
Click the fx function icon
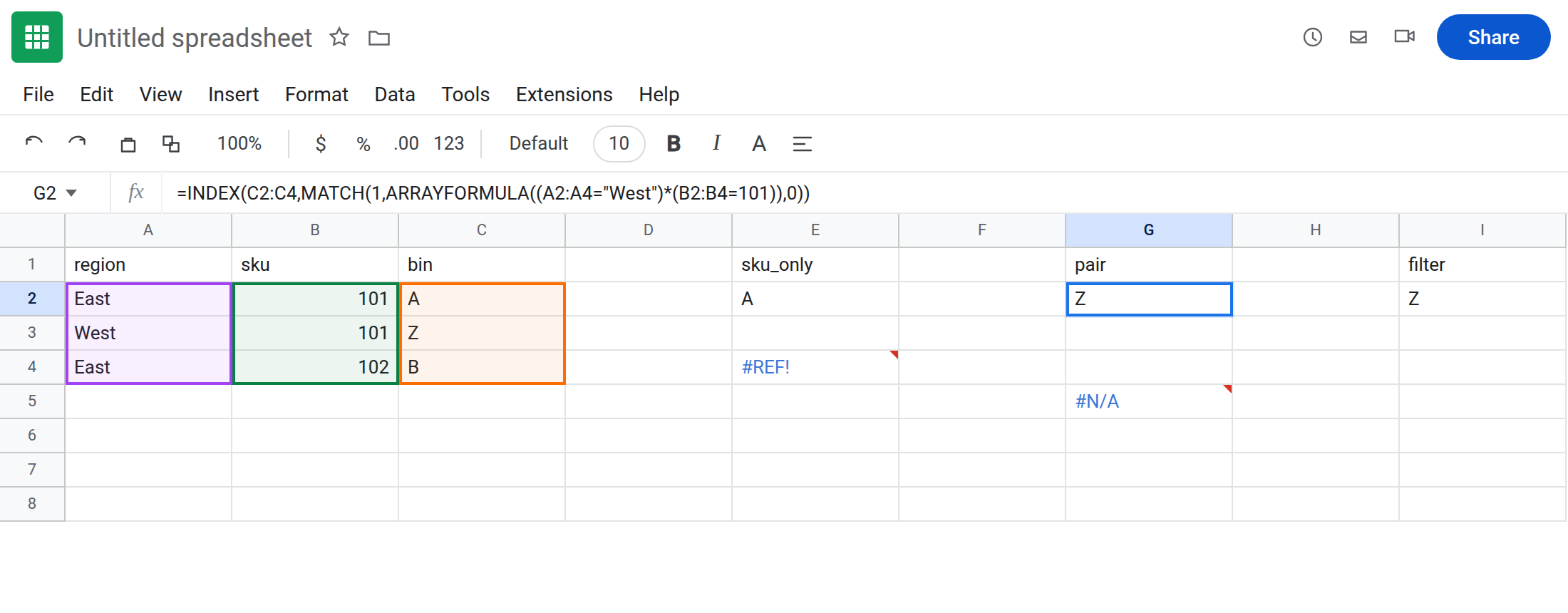(136, 192)
